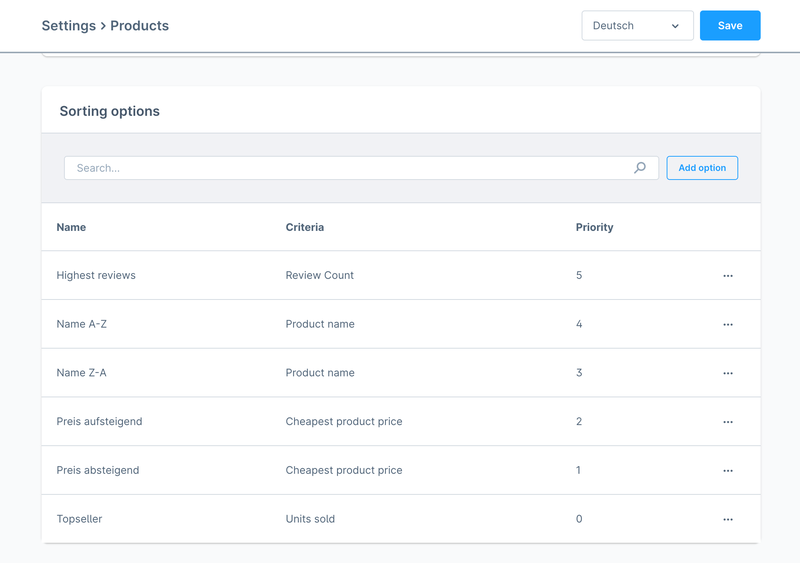This screenshot has height=563, width=800.
Task: Open three-dot menu for Name Z-A
Action: [727, 373]
